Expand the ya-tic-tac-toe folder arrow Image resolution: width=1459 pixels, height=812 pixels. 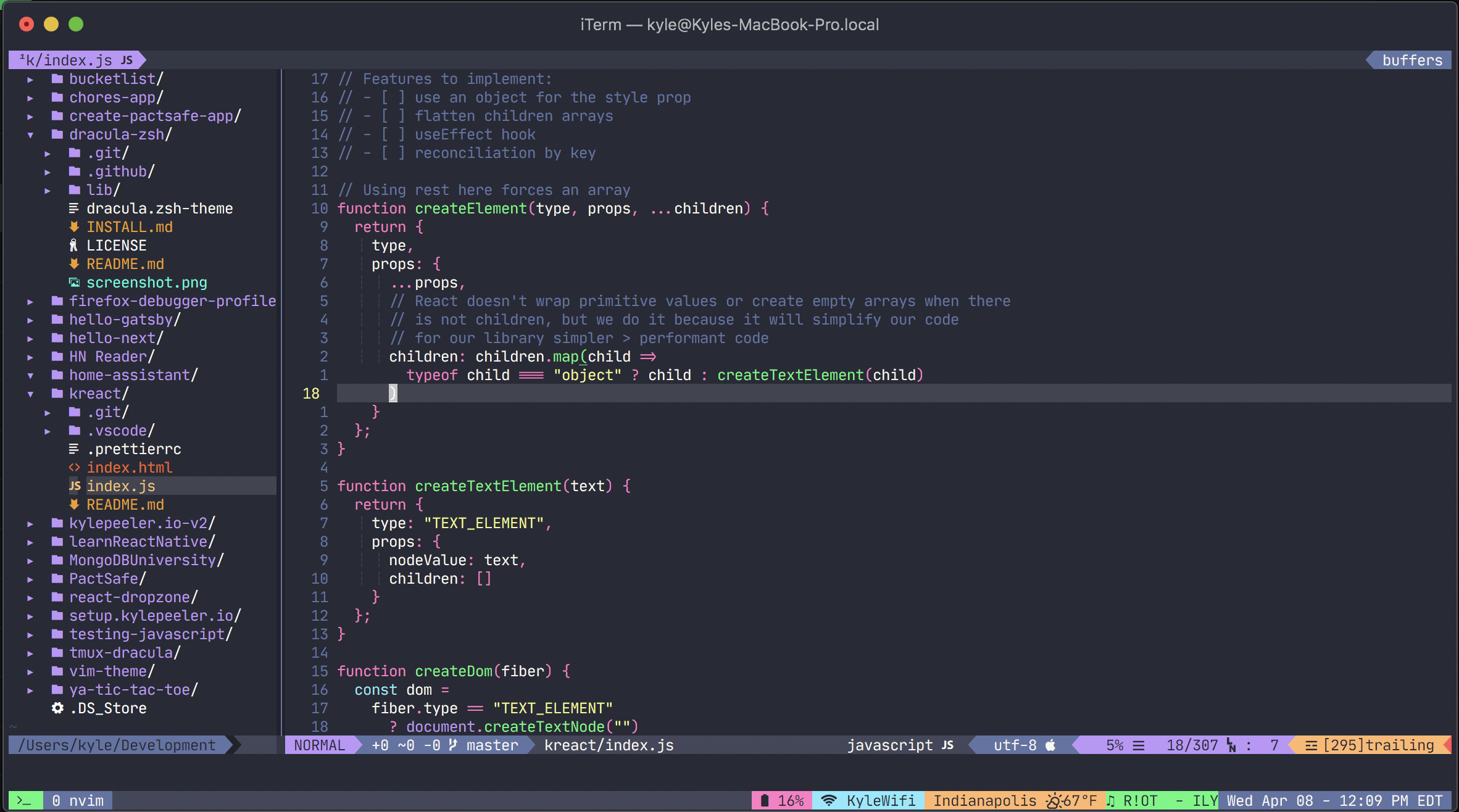pyautogui.click(x=30, y=690)
